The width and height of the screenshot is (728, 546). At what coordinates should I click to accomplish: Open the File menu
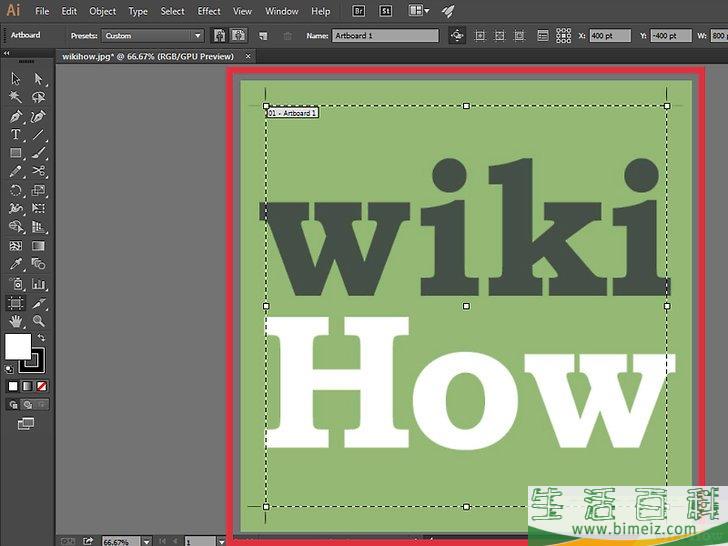pyautogui.click(x=42, y=11)
